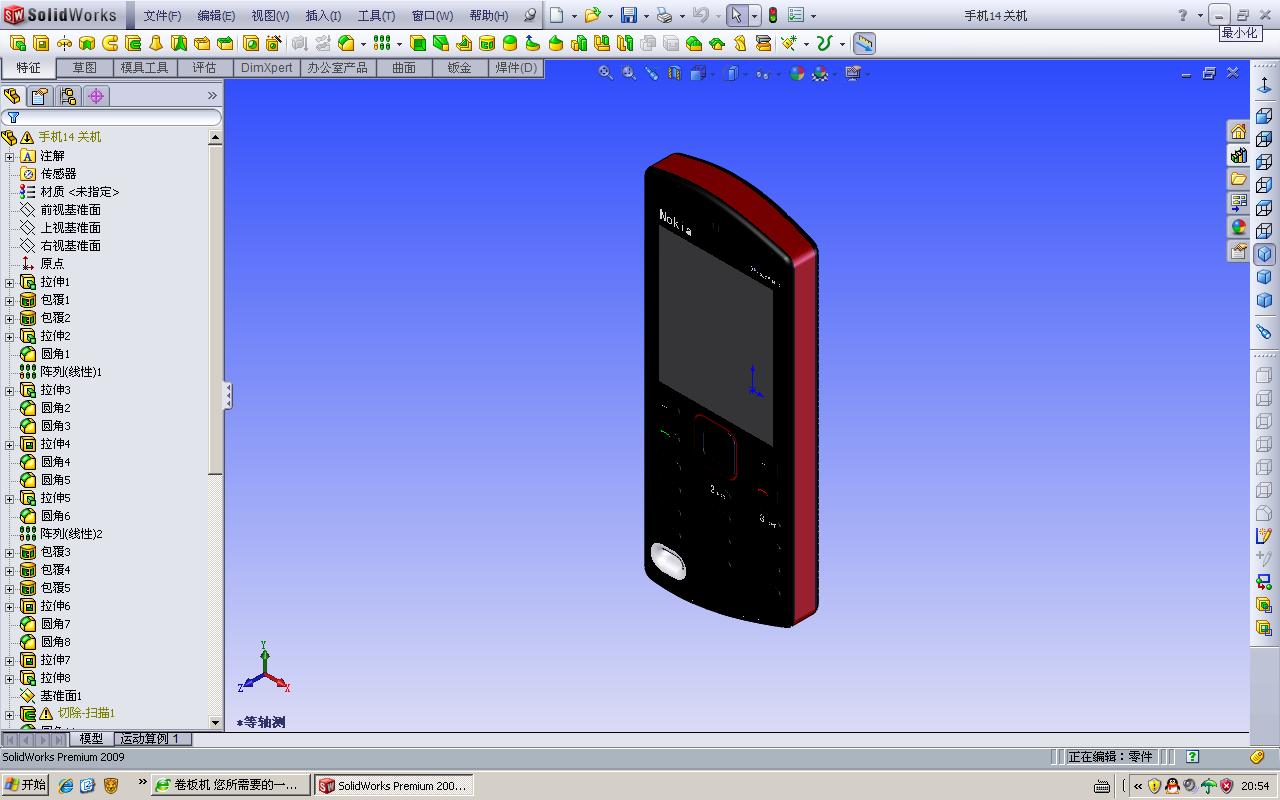
Task: Click the SolidWorks Premium taskbar button
Action: click(x=392, y=785)
